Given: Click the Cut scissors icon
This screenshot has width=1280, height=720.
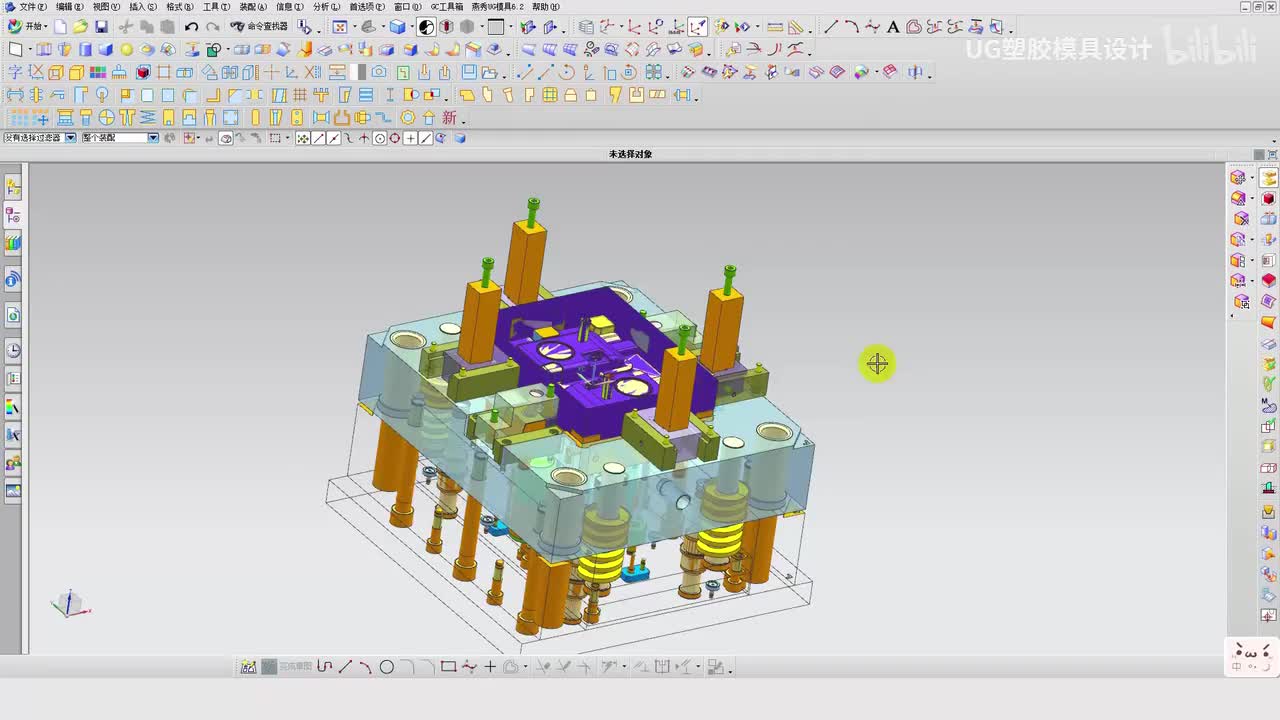Looking at the screenshot, I should [x=126, y=27].
